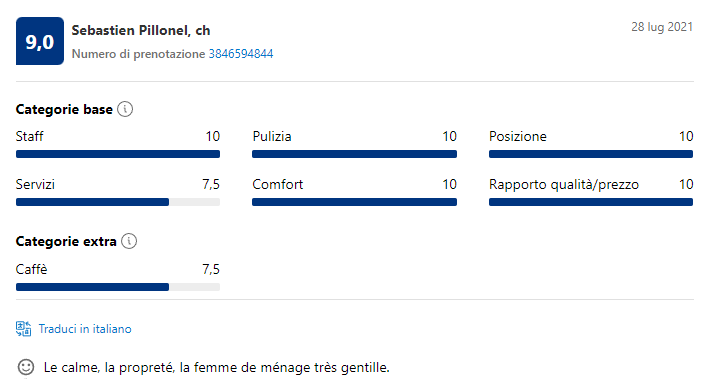Open booking number 3846594844
Screen dimensions: 709x379
point(241,54)
